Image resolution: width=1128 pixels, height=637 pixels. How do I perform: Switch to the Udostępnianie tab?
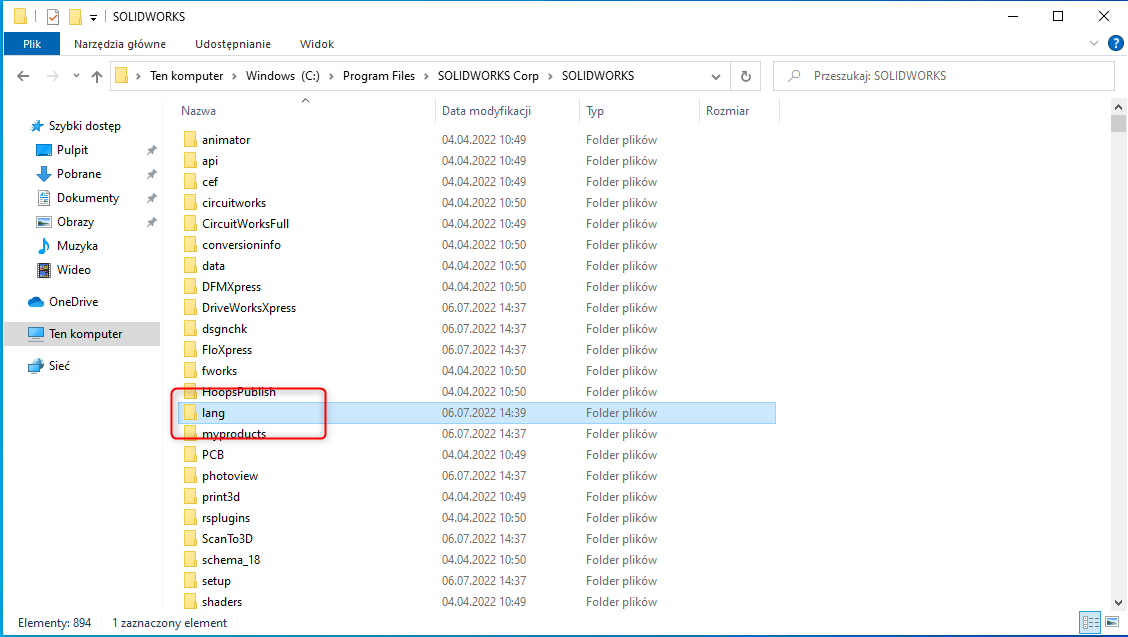(x=233, y=44)
